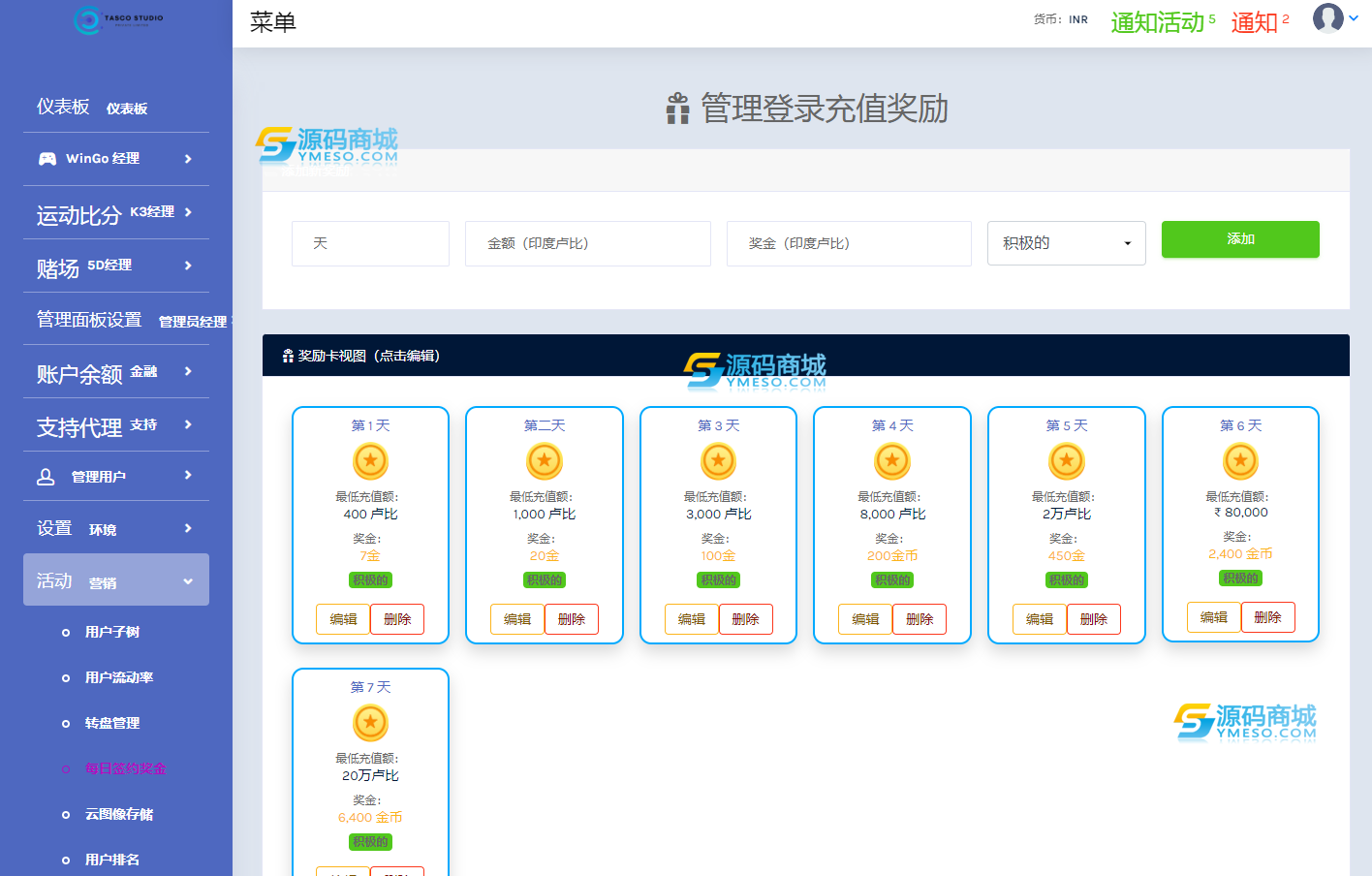Open 每日签约奖金 submenu item
This screenshot has width=1372, height=876.
click(x=125, y=768)
